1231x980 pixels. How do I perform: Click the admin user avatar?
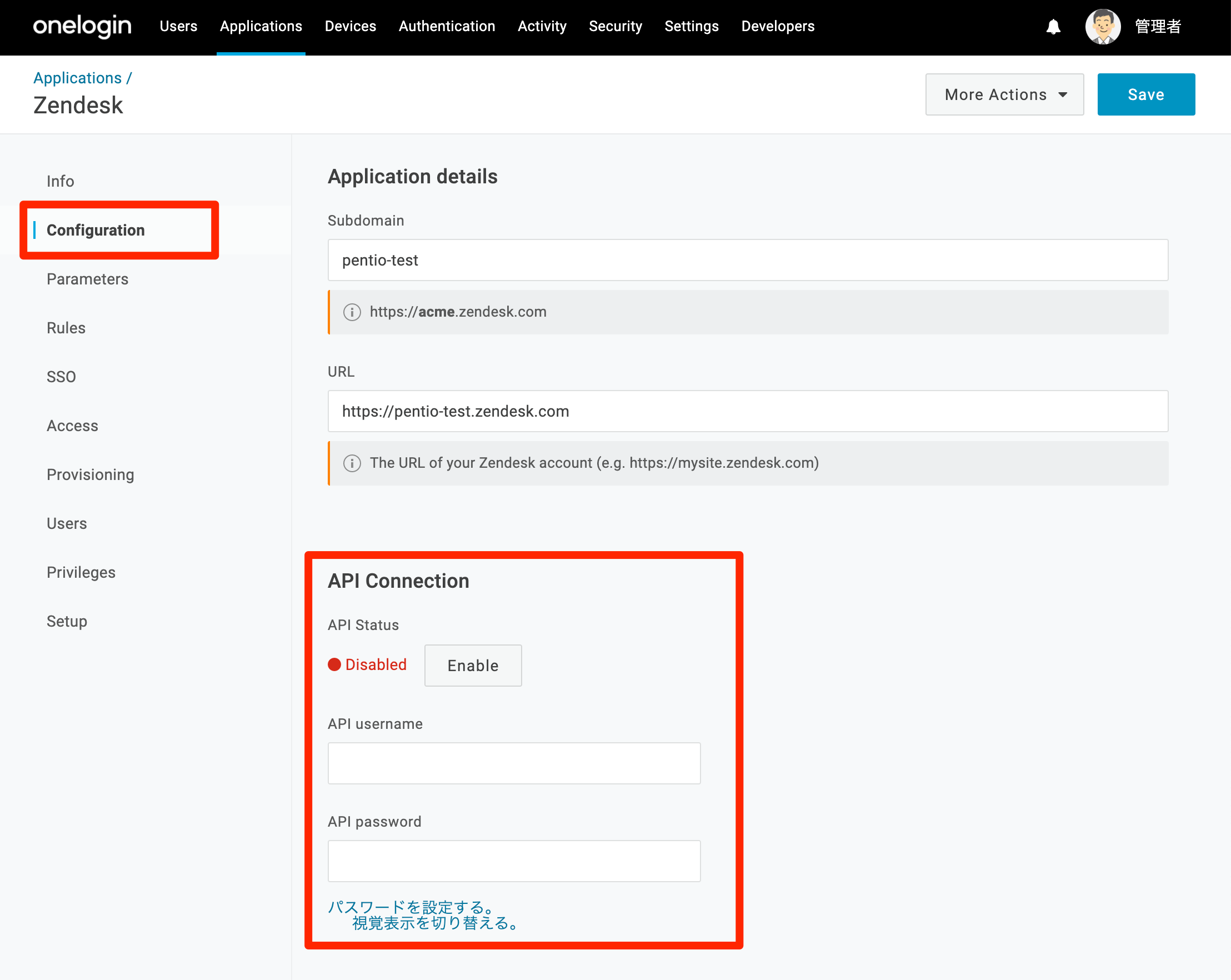click(x=1103, y=27)
